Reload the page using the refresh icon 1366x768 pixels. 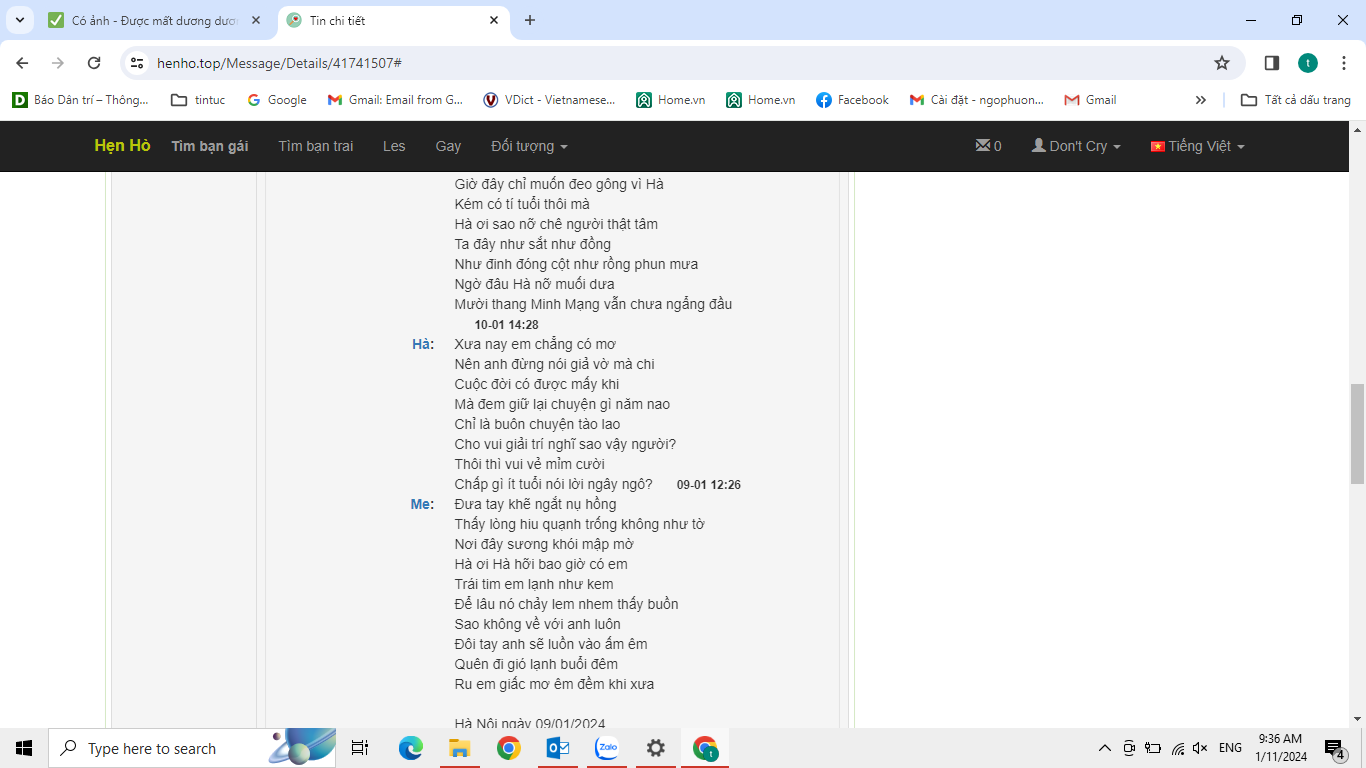[x=94, y=63]
